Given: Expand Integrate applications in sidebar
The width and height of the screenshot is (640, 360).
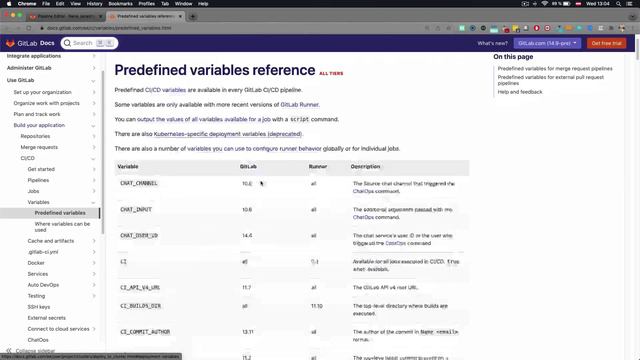Looking at the screenshot, I should point(93,56).
